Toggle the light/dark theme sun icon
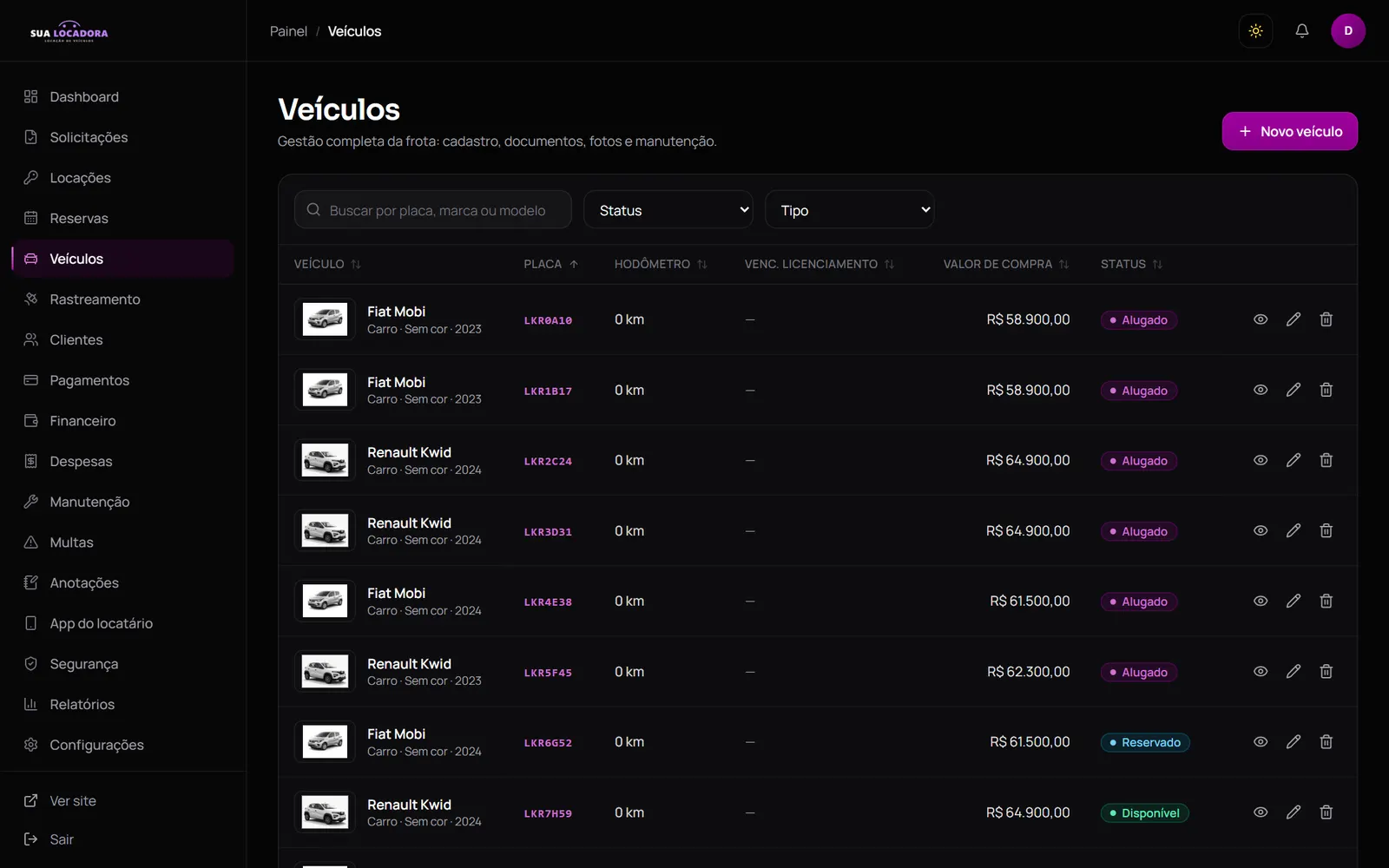 click(x=1255, y=31)
